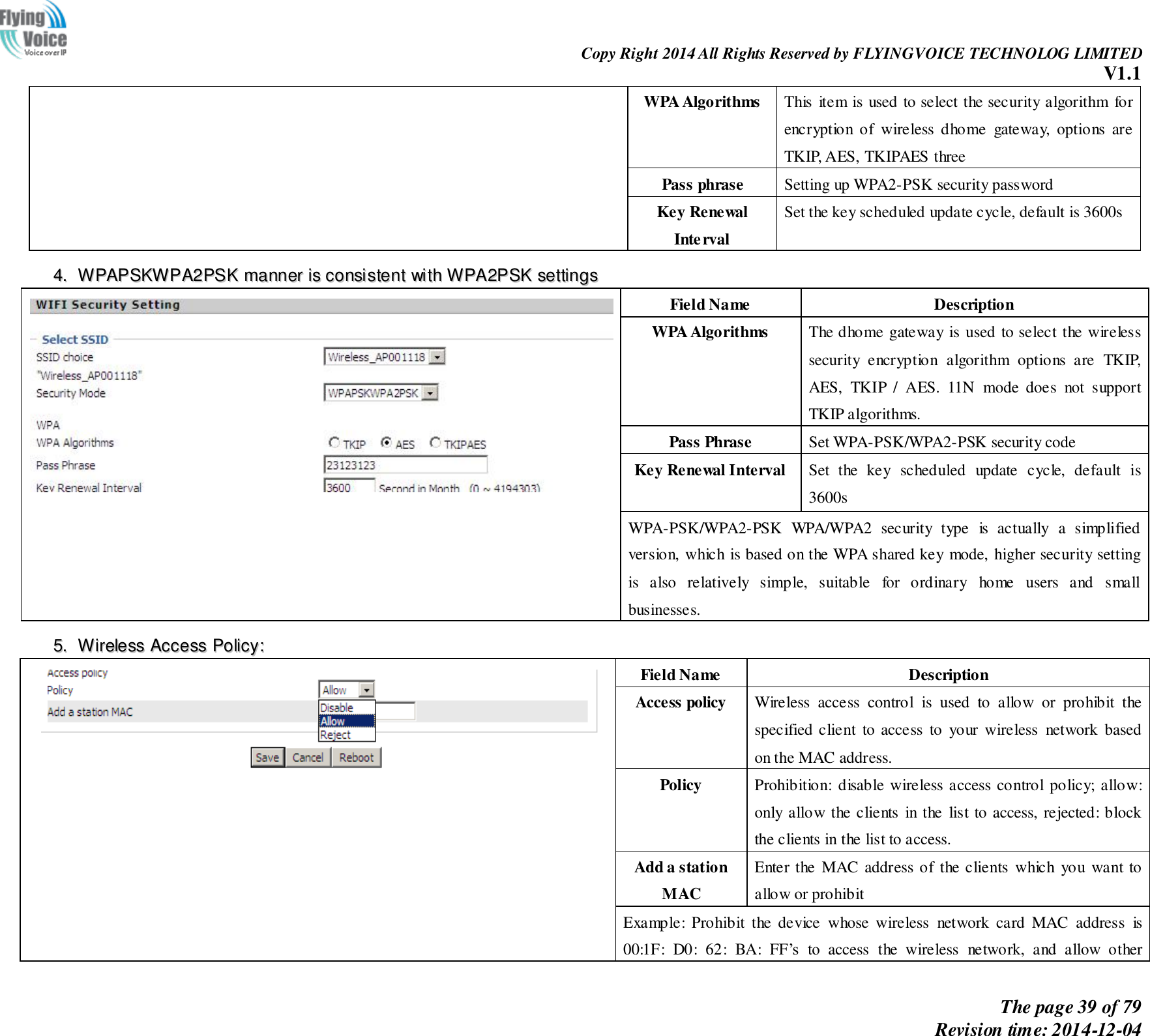Click the Access policy section label
This screenshot has width=1150, height=1036.
tap(77, 673)
